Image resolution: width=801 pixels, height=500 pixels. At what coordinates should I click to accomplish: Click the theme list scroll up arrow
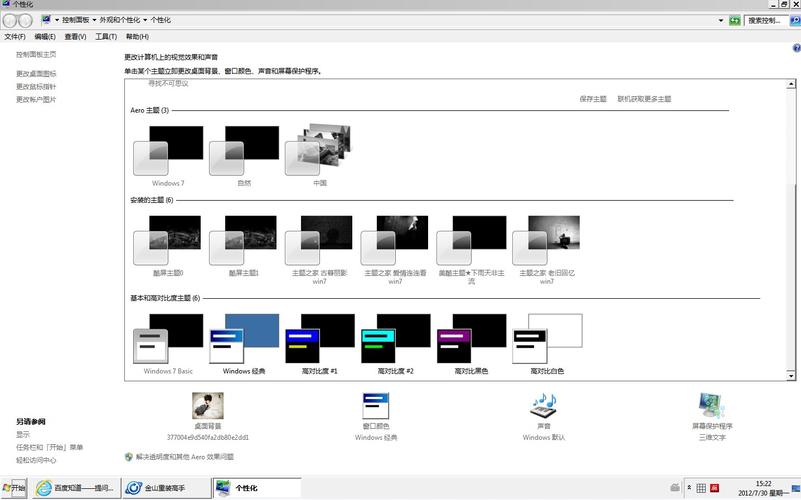coord(791,84)
